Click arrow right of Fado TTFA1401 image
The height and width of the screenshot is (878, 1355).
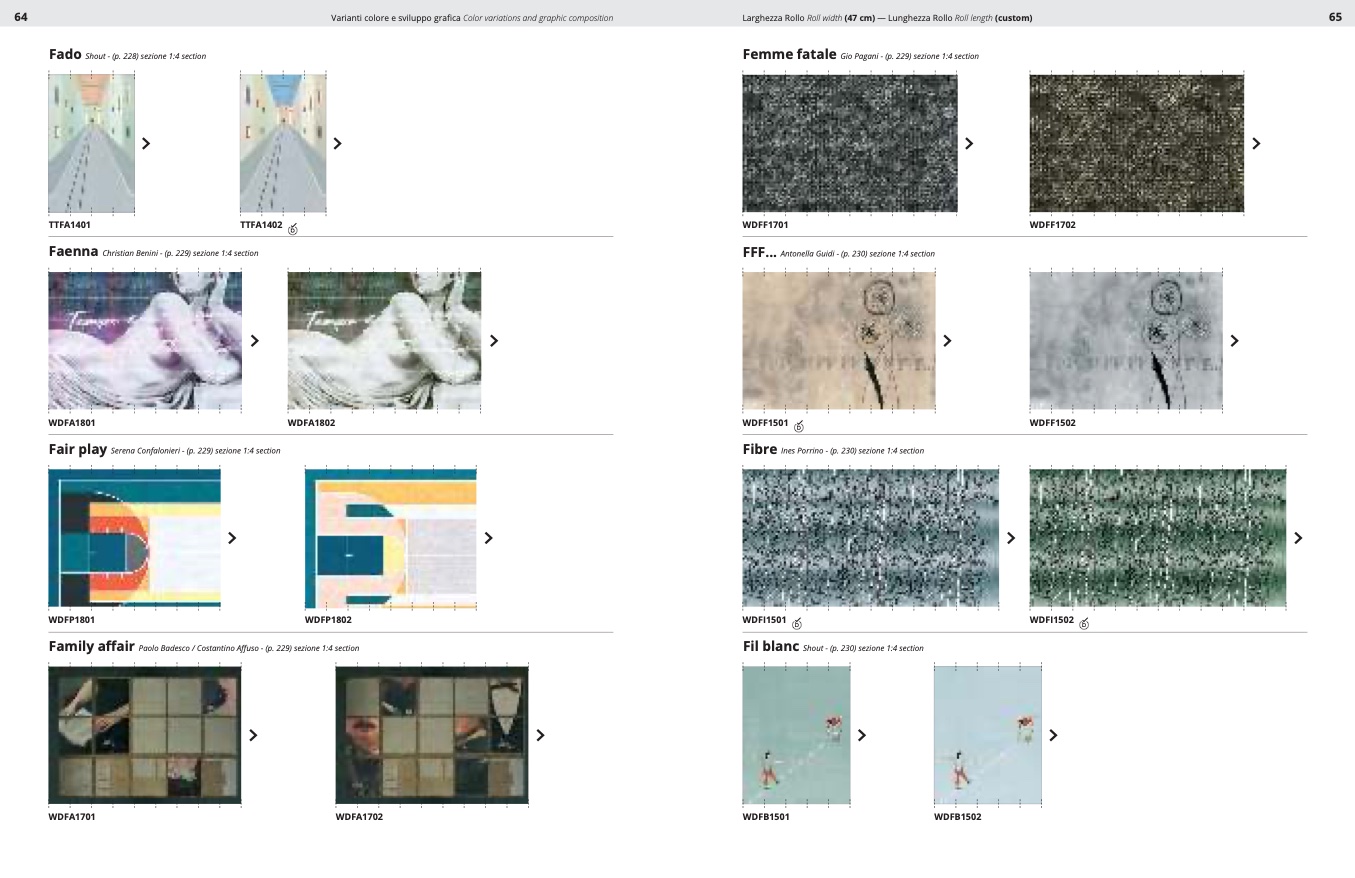(x=146, y=143)
